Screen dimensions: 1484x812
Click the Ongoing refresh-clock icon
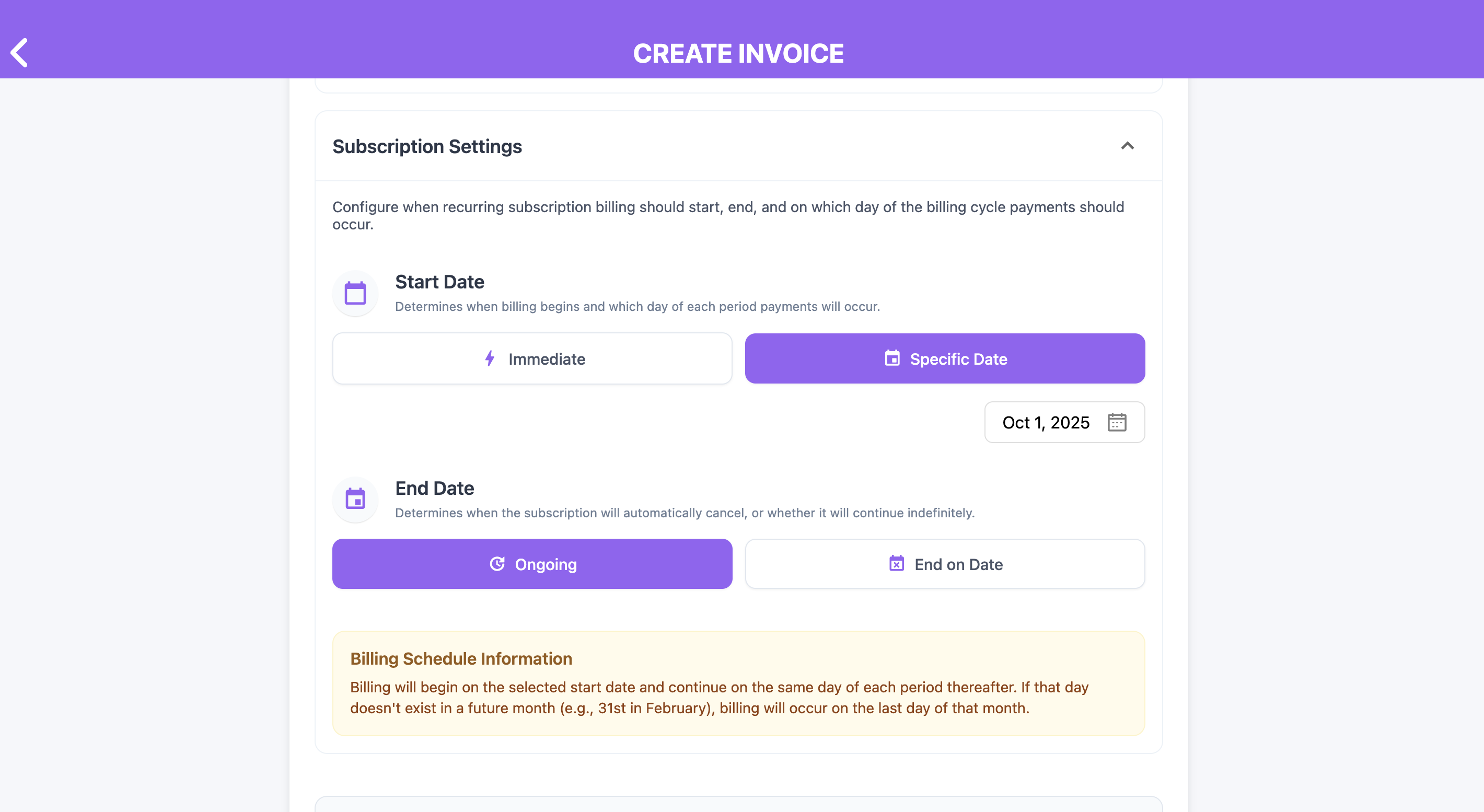pos(497,564)
